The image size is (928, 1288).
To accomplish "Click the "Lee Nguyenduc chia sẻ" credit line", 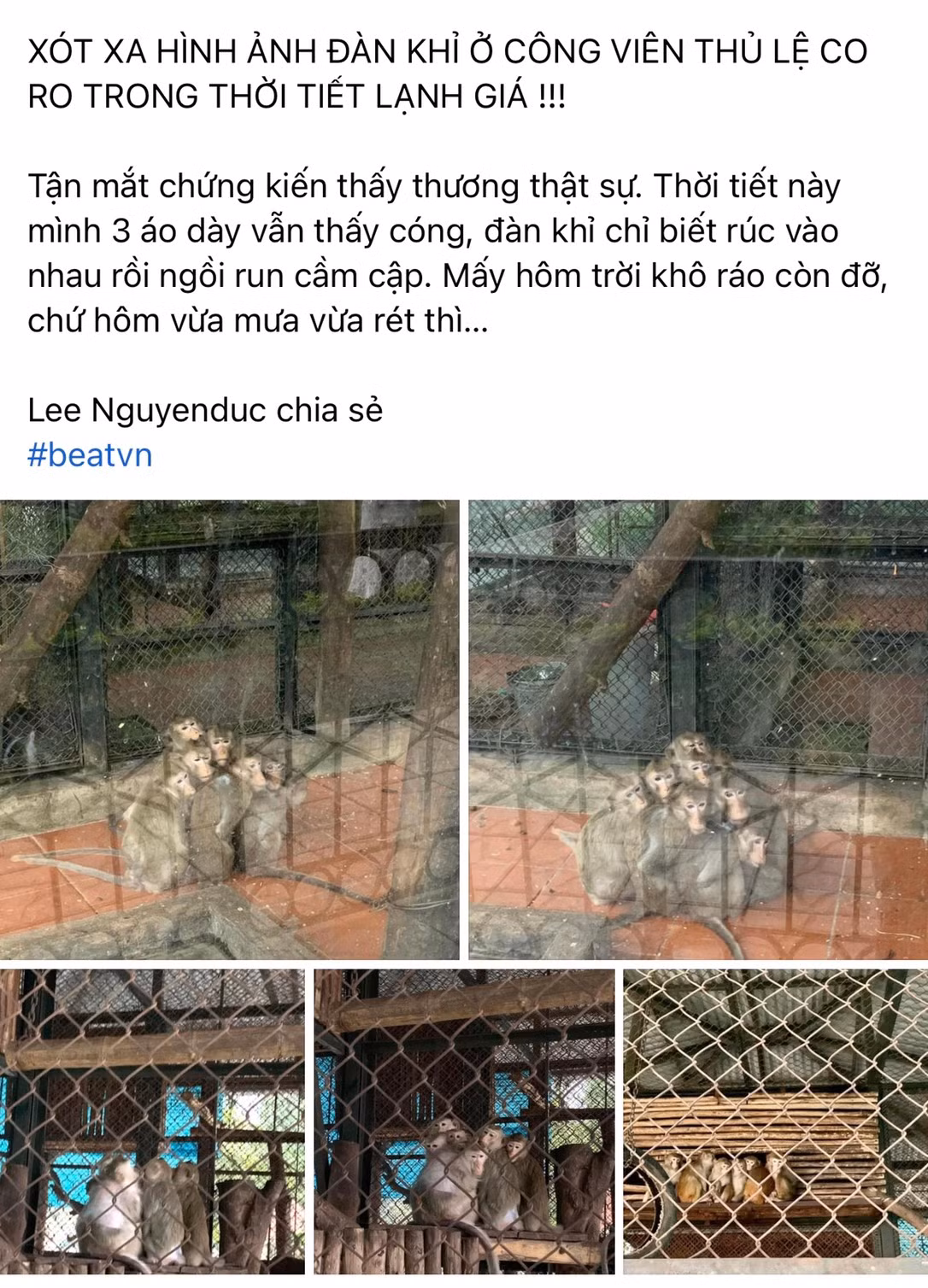I will click(205, 411).
